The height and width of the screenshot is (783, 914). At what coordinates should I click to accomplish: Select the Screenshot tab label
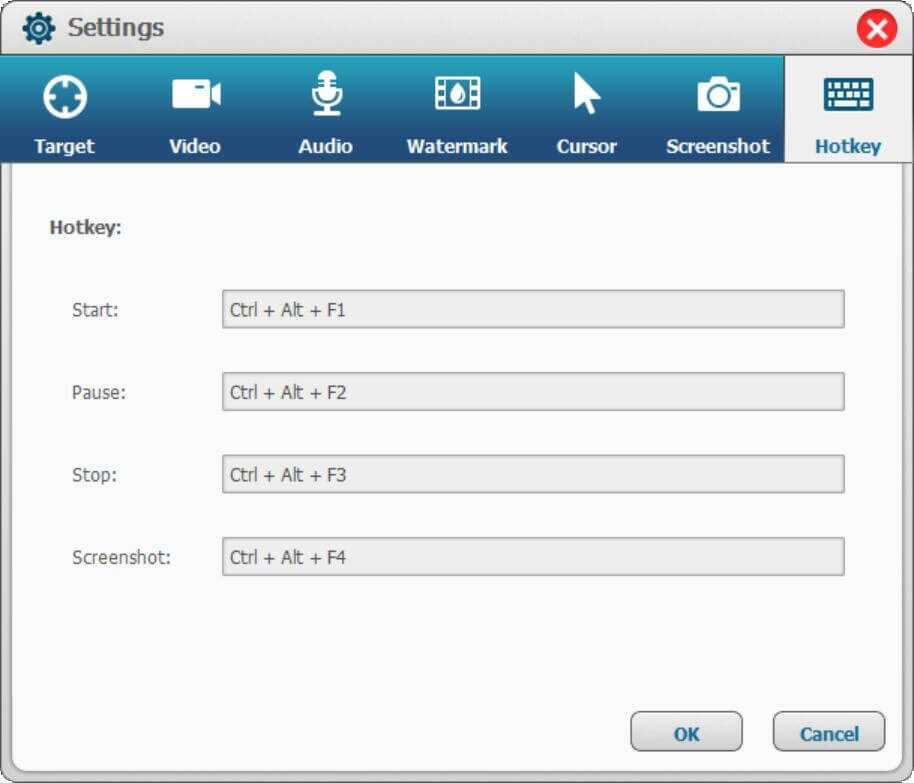click(x=718, y=146)
